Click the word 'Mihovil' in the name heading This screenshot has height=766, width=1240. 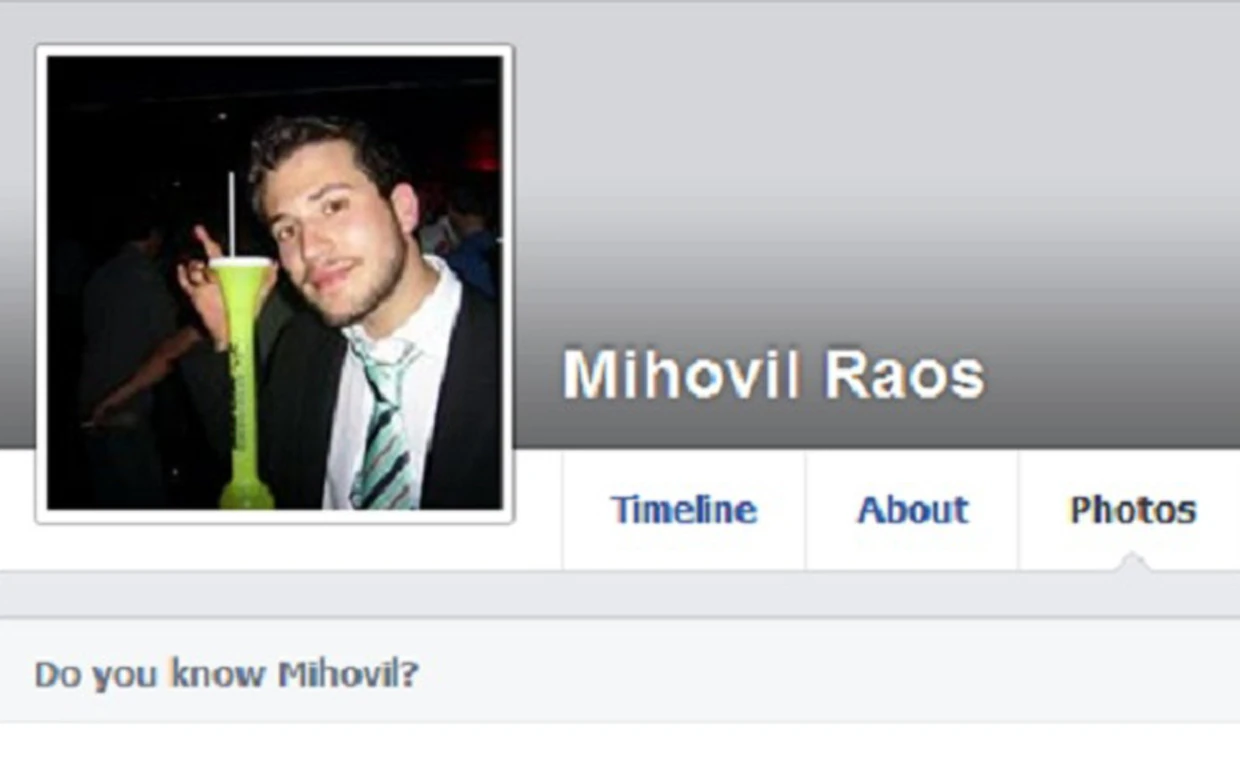pyautogui.click(x=682, y=375)
